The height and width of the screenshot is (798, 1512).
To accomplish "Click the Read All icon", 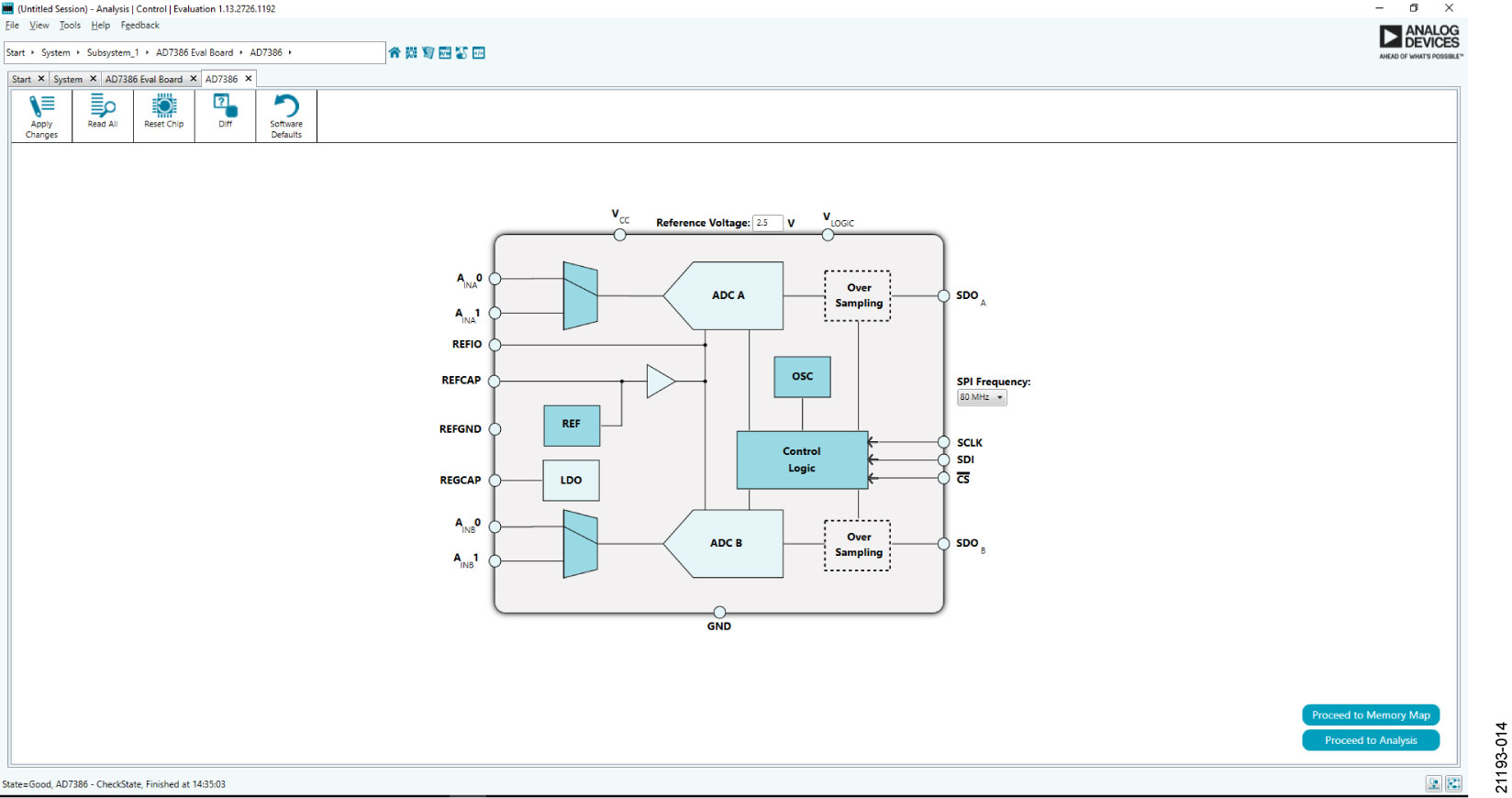I will tap(103, 112).
